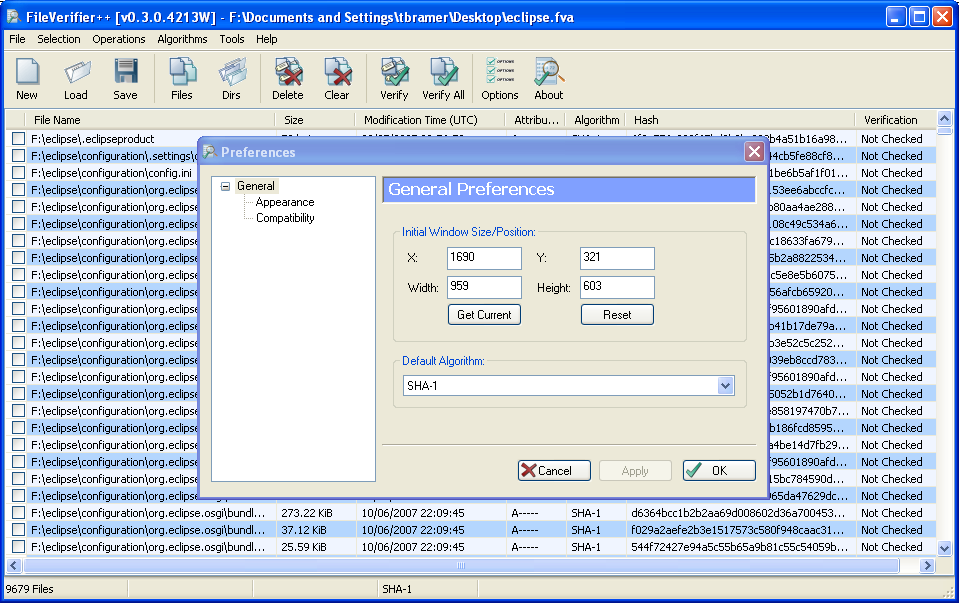Click the horizontal scrollbar's right arrow
This screenshot has width=959, height=603.
928,566
